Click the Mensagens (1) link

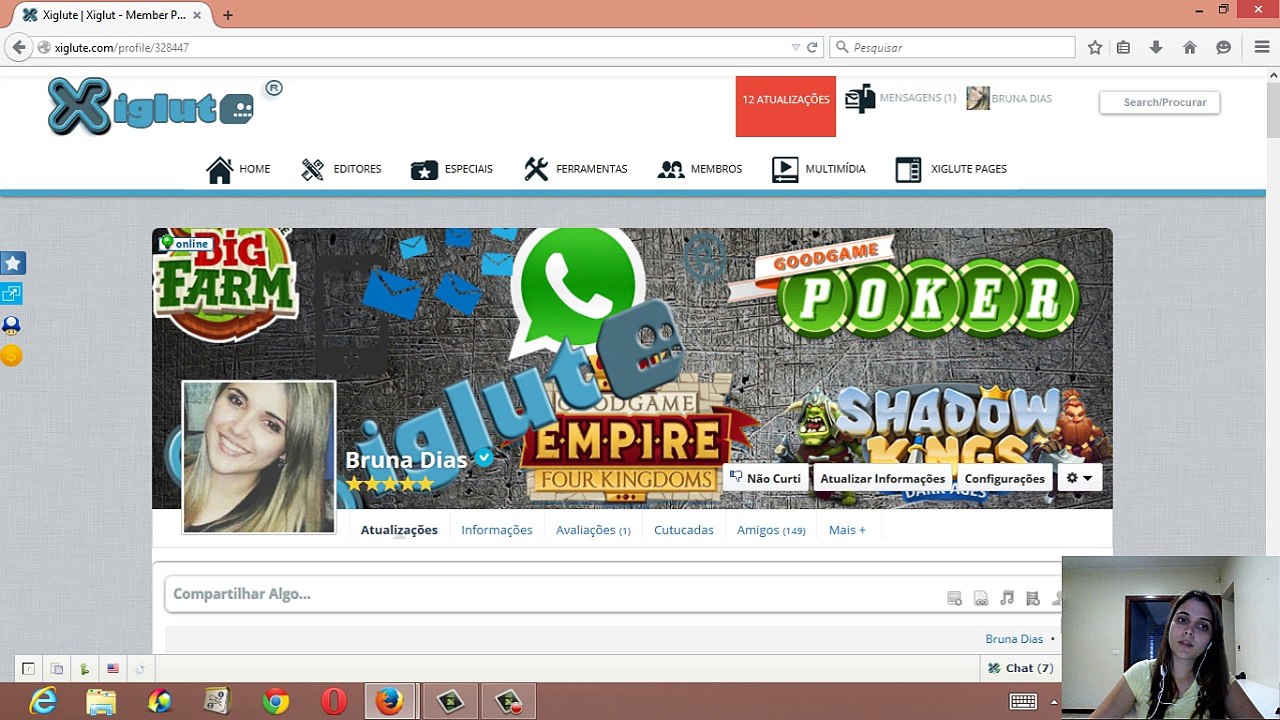coord(917,98)
